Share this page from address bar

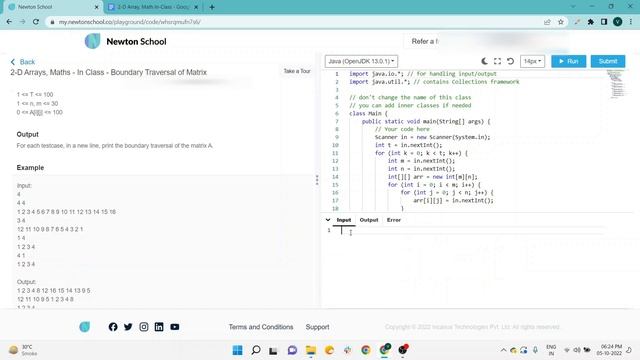pyautogui.click(x=547, y=22)
